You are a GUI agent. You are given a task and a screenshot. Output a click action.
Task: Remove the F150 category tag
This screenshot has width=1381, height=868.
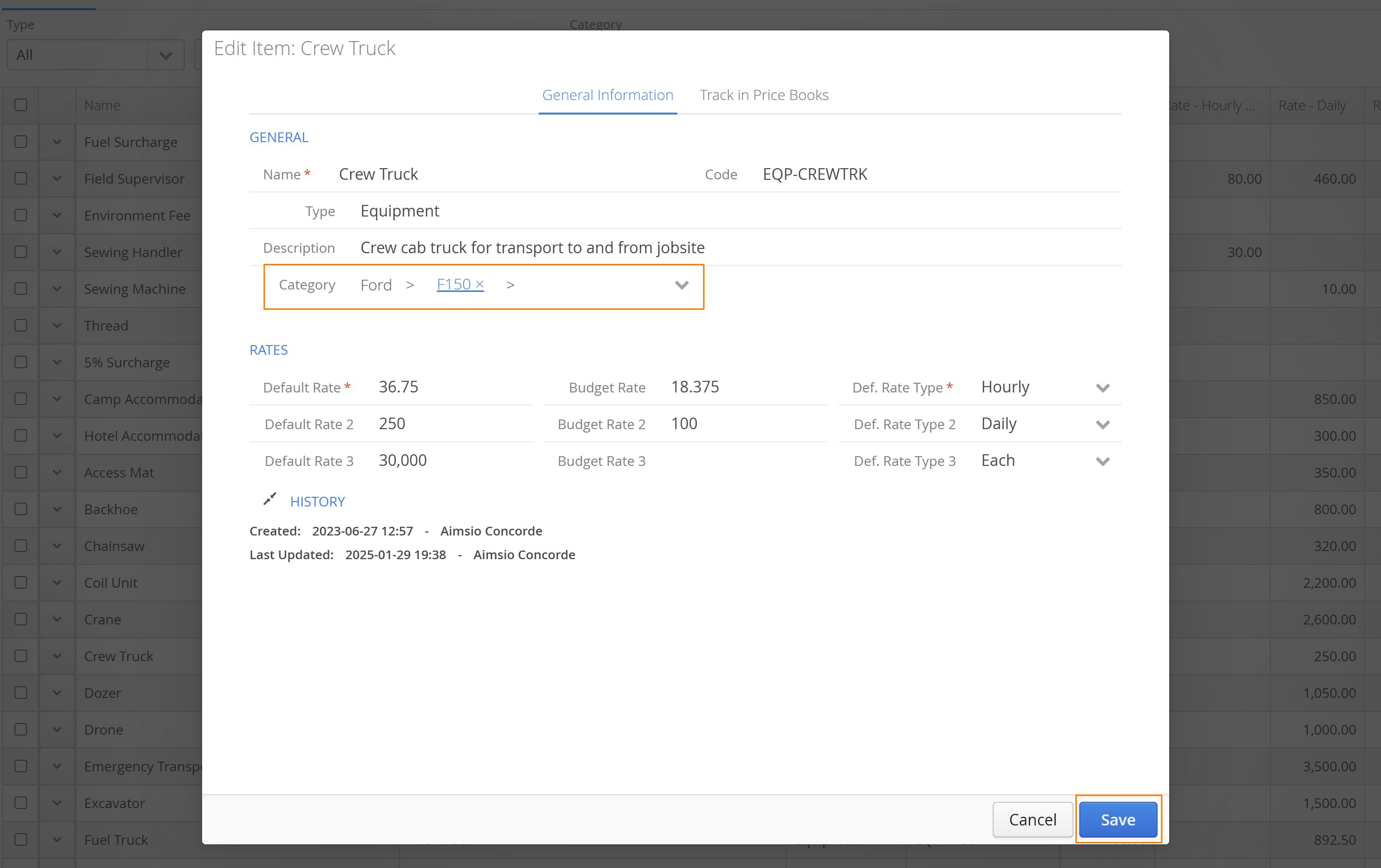tap(480, 284)
